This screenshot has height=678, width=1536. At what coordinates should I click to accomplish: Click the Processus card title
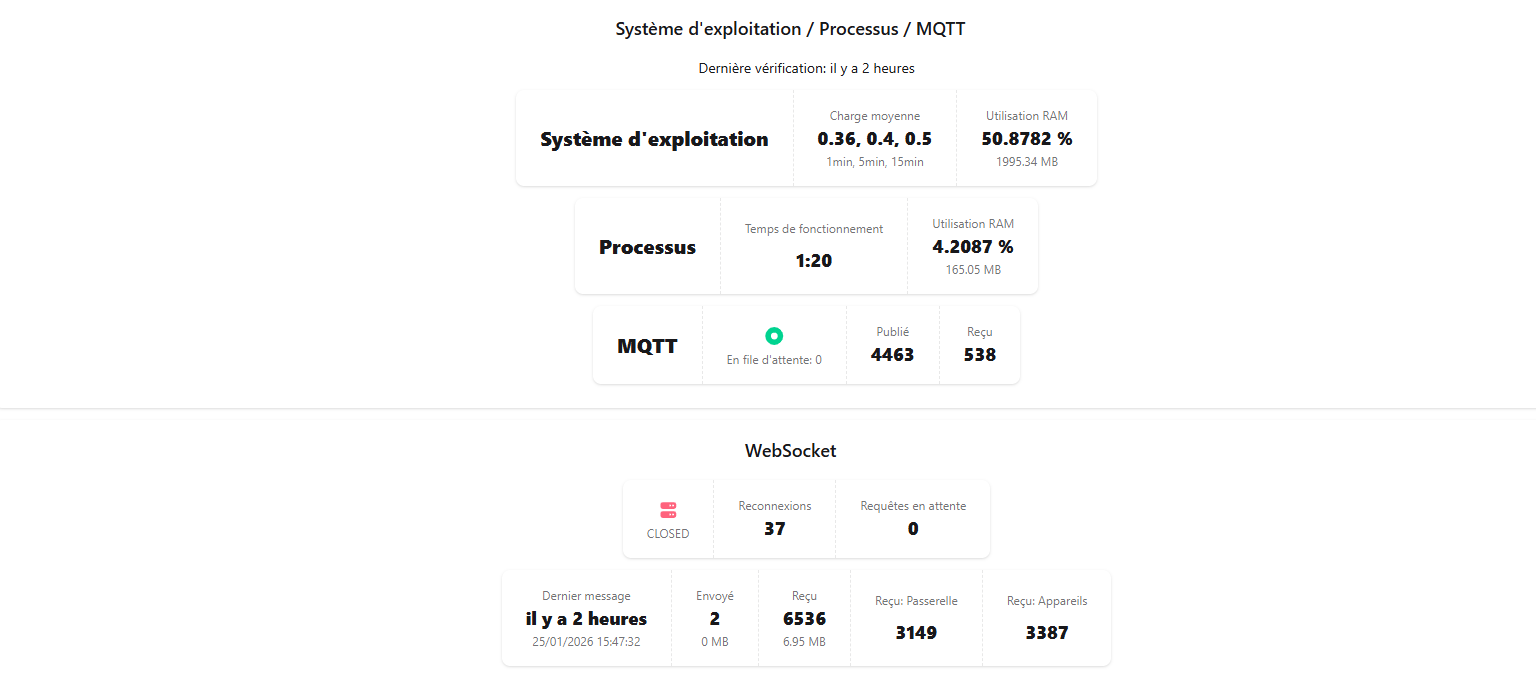647,247
